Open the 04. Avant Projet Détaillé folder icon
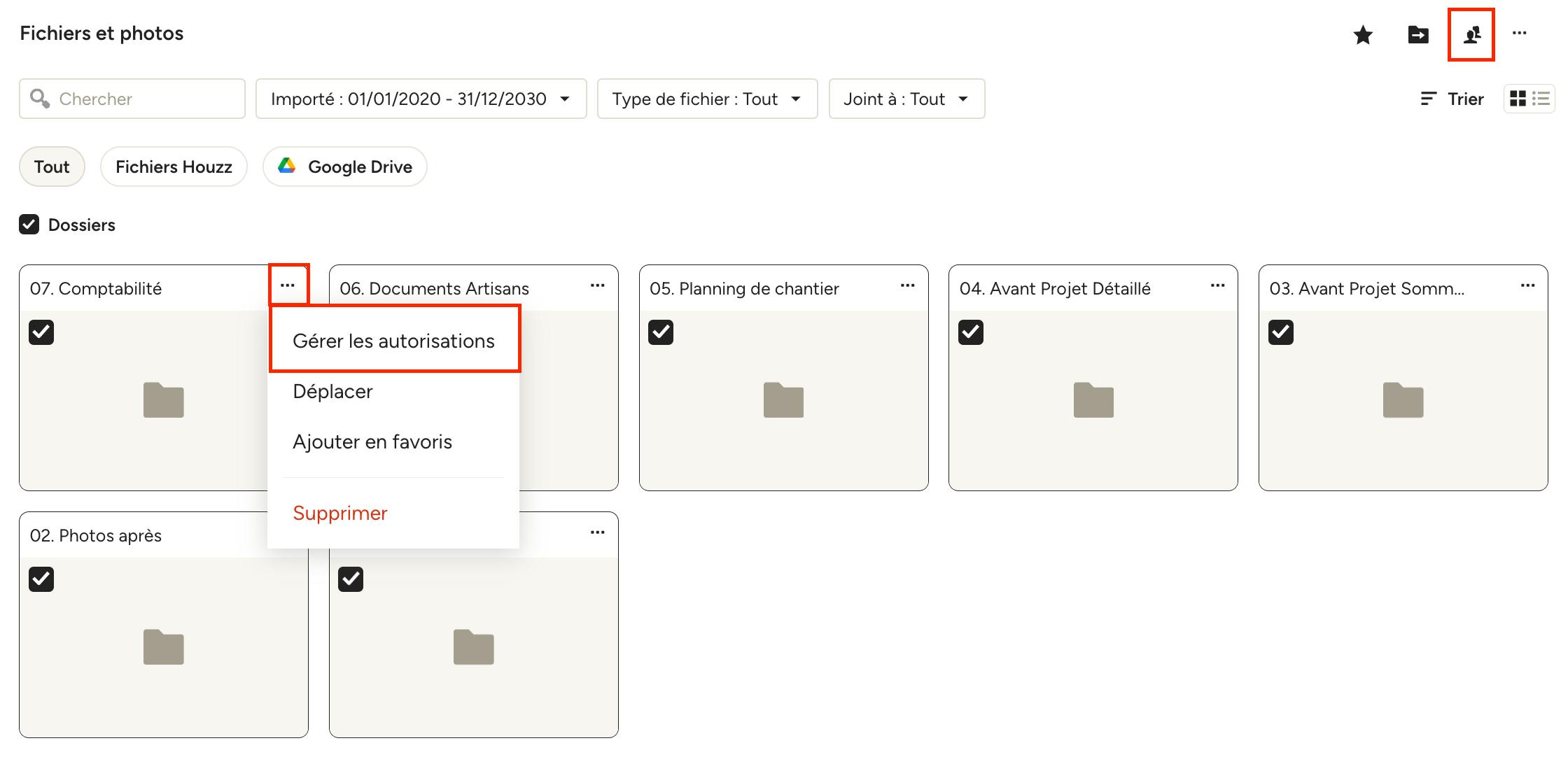Screen dimensions: 1568x757 pos(1093,400)
